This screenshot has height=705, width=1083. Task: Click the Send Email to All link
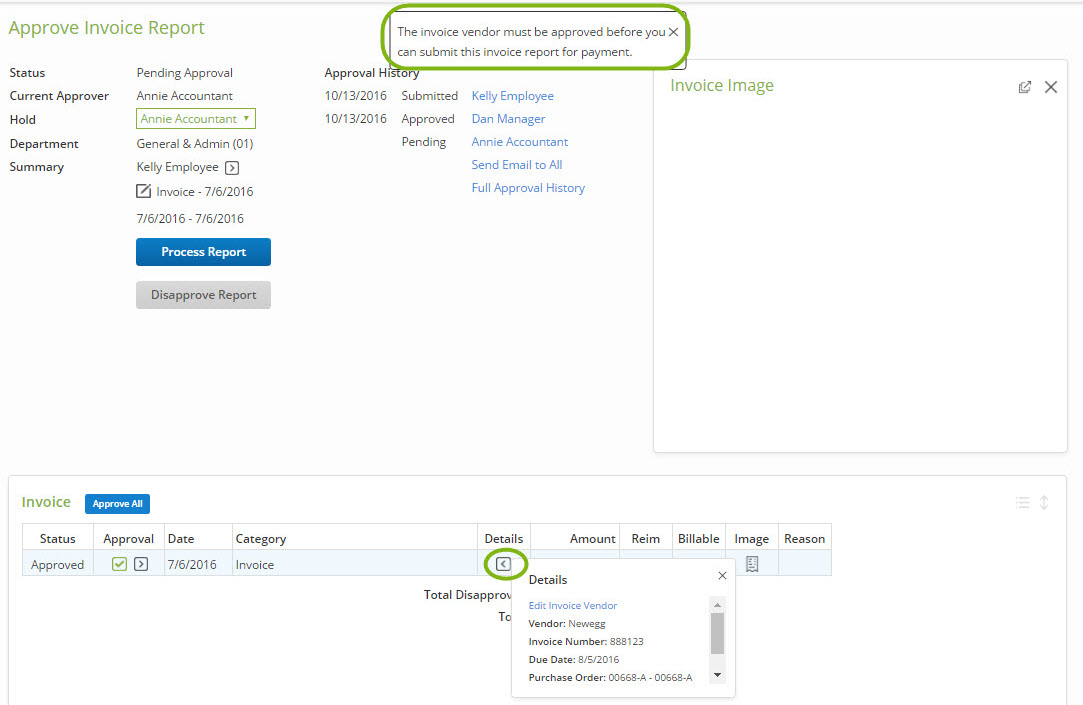click(x=517, y=165)
